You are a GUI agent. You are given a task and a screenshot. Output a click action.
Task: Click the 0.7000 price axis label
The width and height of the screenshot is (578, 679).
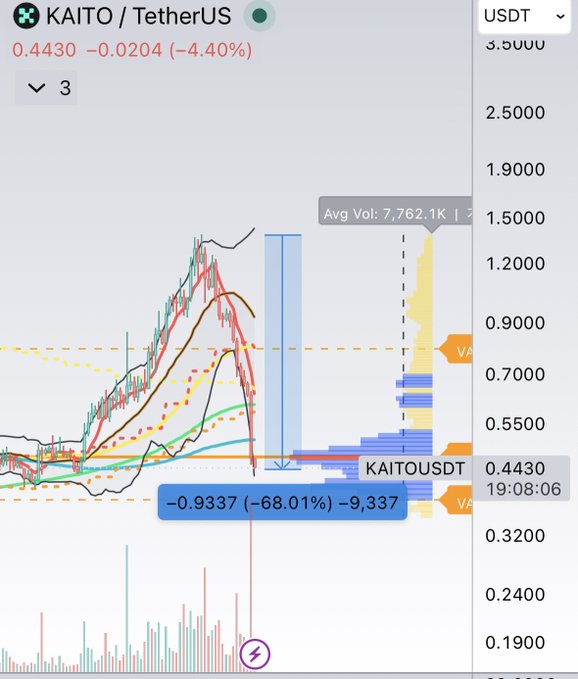point(515,374)
